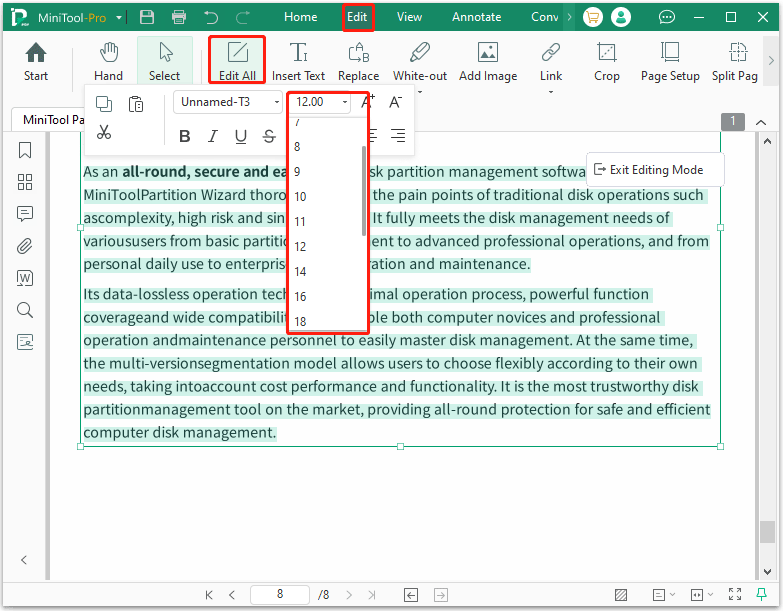Open the Unnamed-T3 font dropdown
Screen dimensions: 783x611
tap(228, 102)
